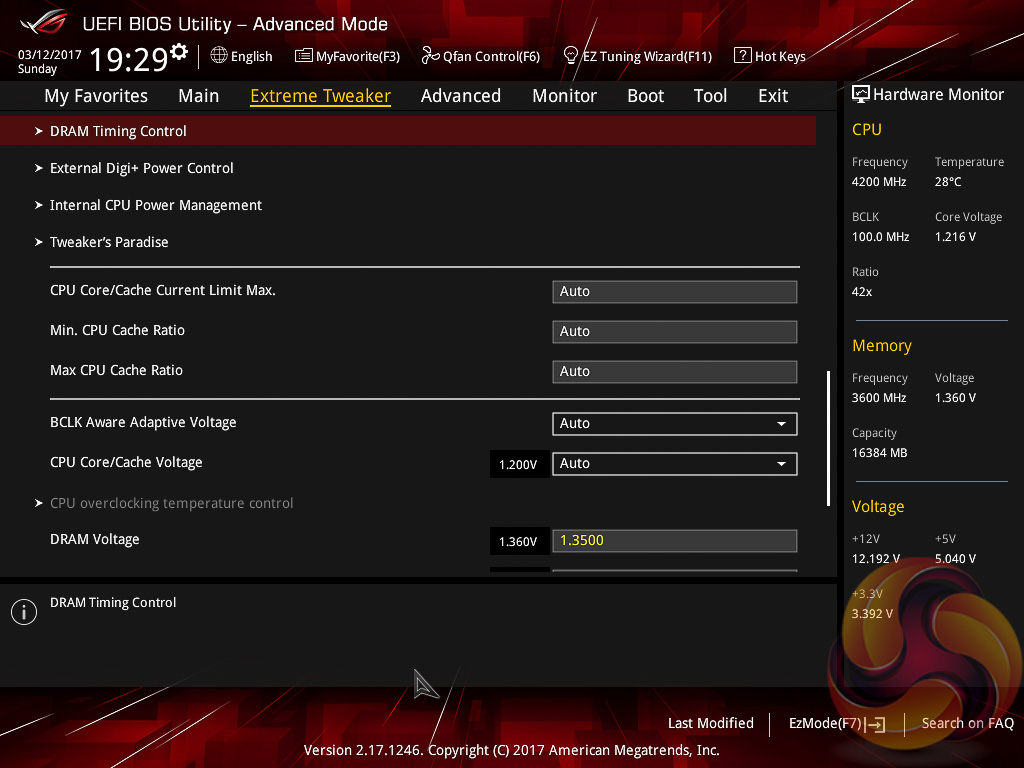Switch to Boot tab
The height and width of the screenshot is (768, 1024).
point(646,96)
